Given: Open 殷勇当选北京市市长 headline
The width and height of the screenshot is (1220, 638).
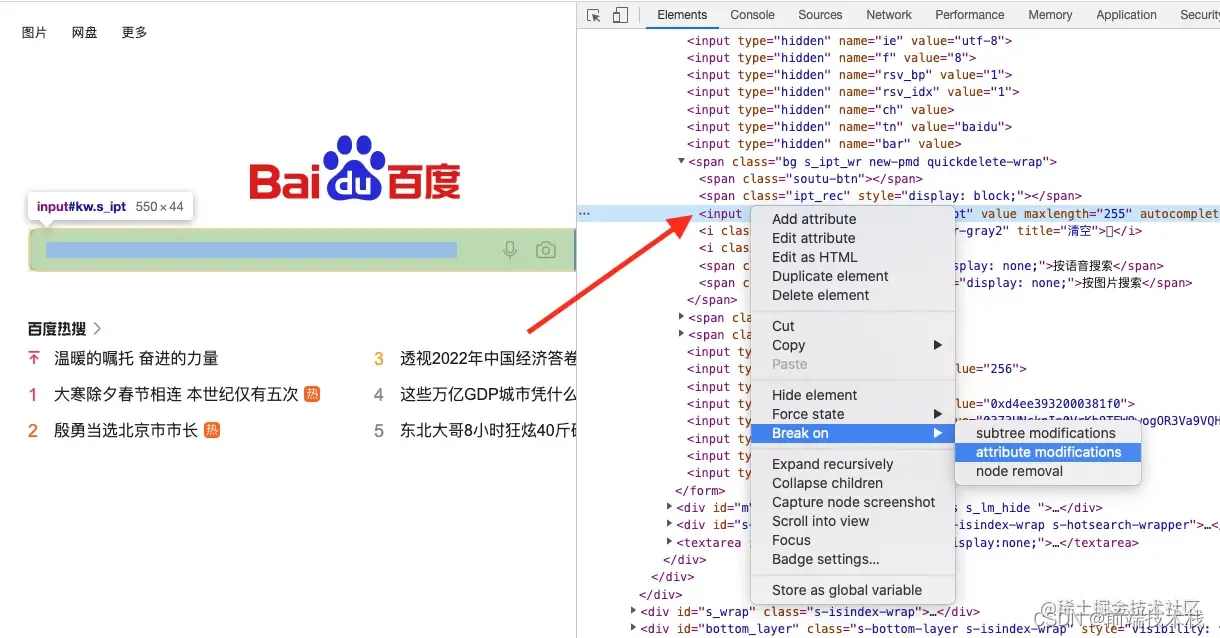Looking at the screenshot, I should 126,430.
